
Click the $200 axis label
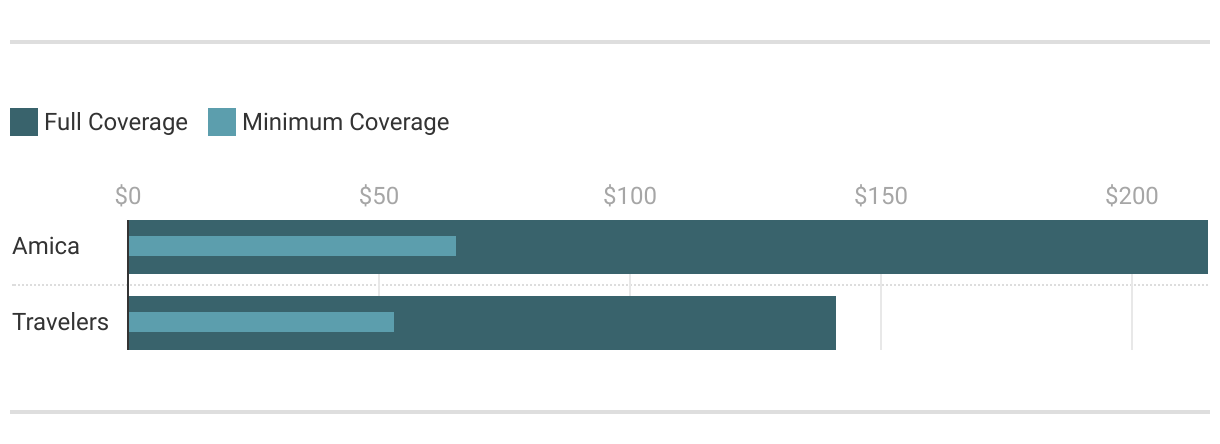tap(1131, 196)
